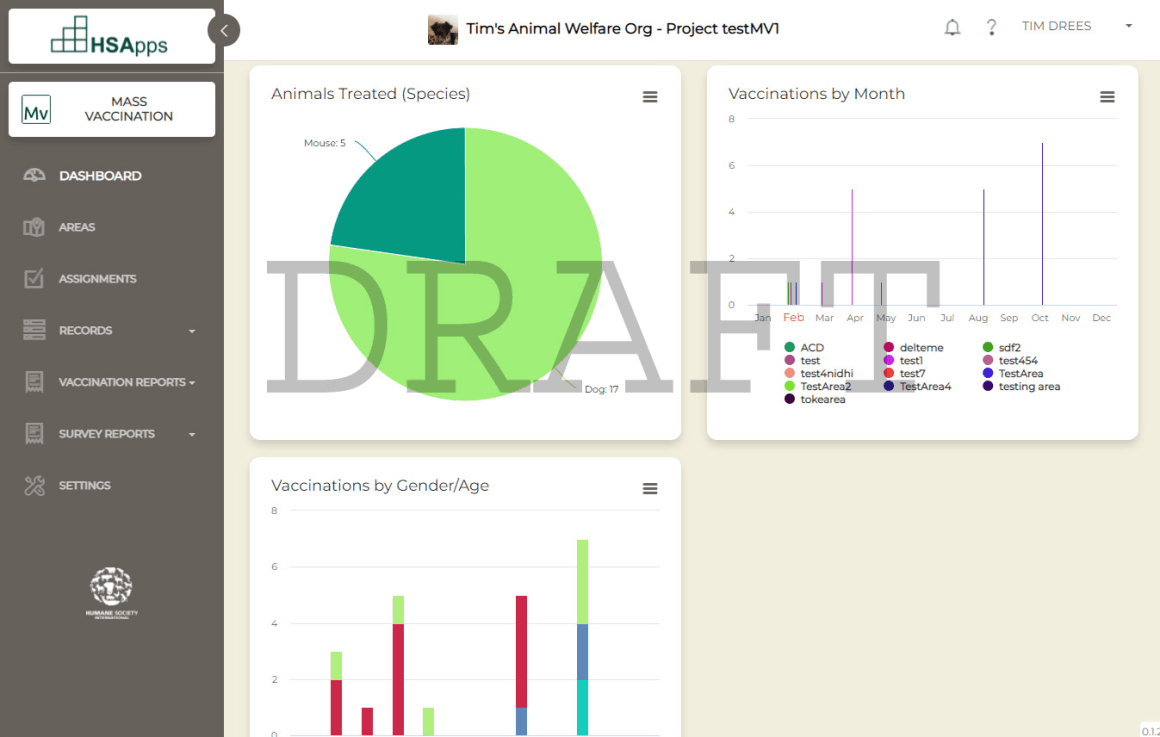
Task: Open help via the question mark icon
Action: coord(991,27)
